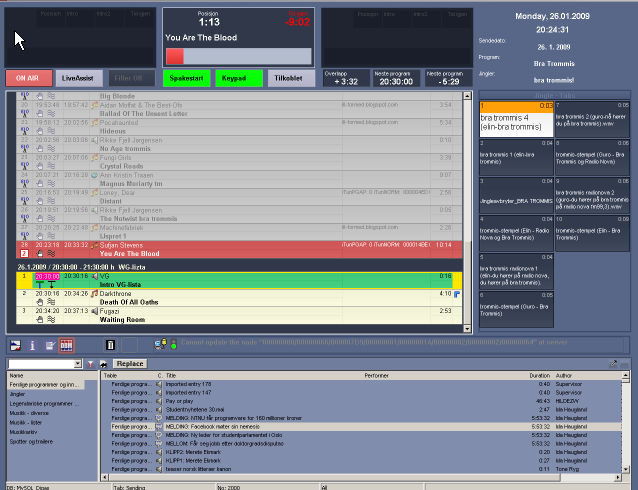Click the music note icon of the Darkthrone row

pos(94,293)
